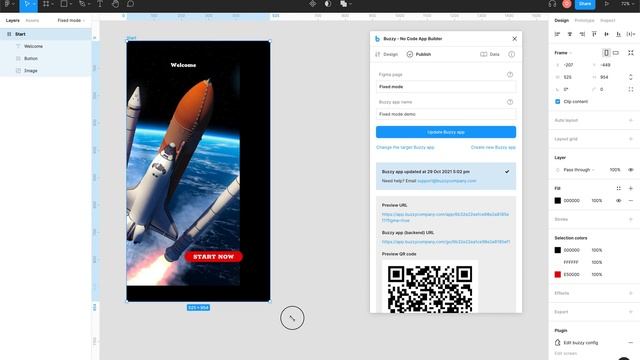Click the Share button

584,4
